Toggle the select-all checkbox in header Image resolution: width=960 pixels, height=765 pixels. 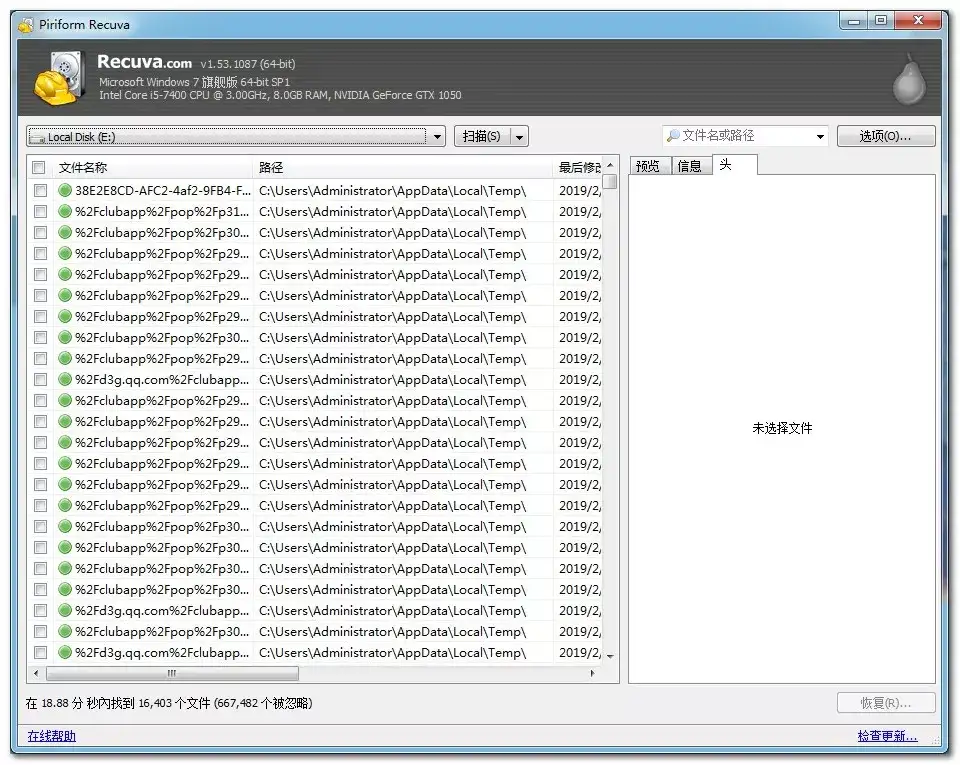(39, 167)
